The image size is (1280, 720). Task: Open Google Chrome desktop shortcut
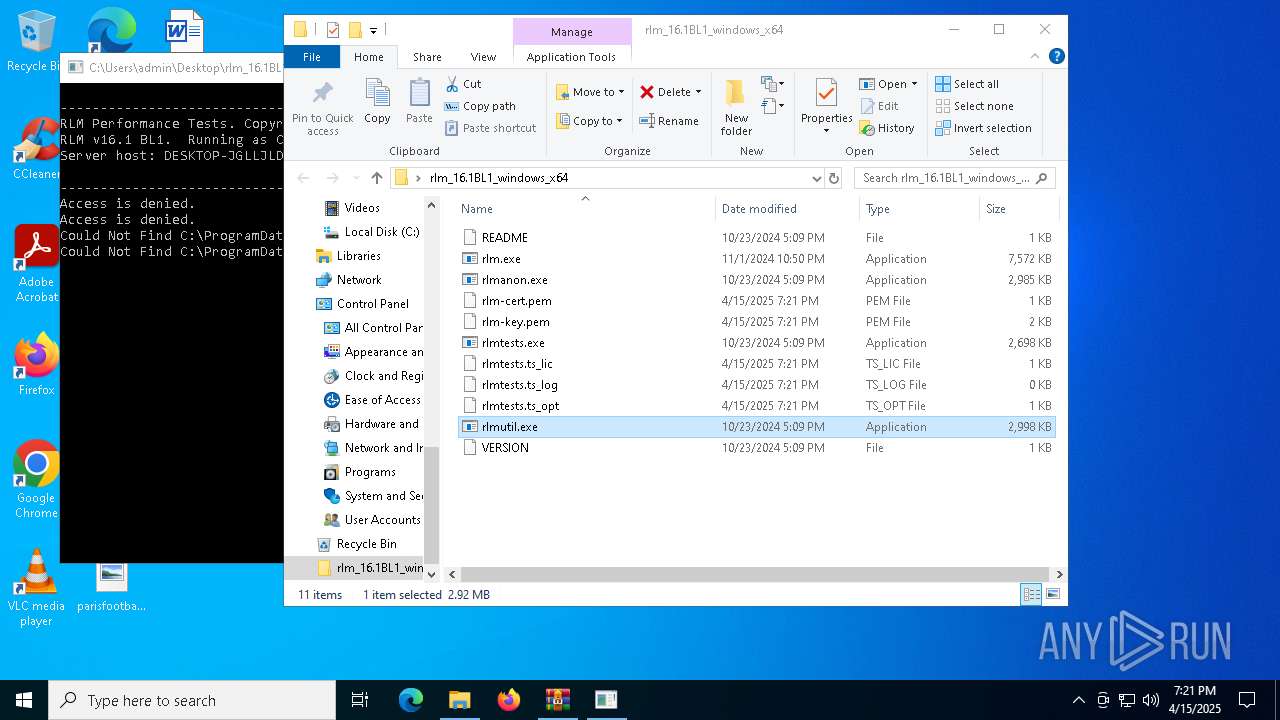coord(36,480)
